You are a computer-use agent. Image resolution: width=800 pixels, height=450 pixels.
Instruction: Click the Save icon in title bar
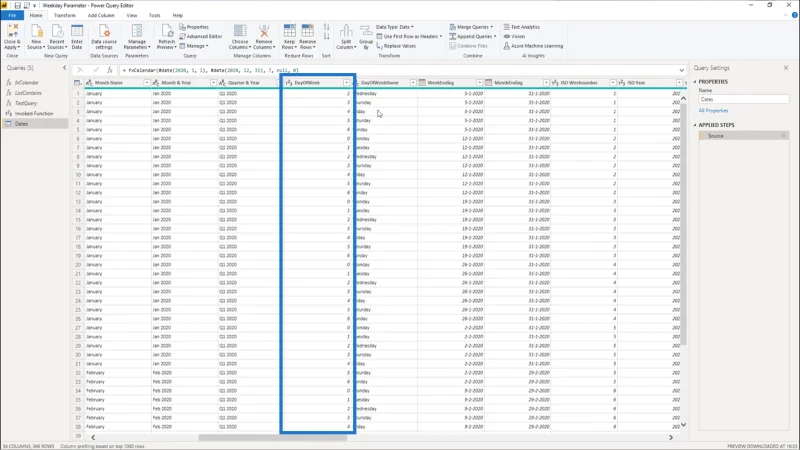[17, 5]
